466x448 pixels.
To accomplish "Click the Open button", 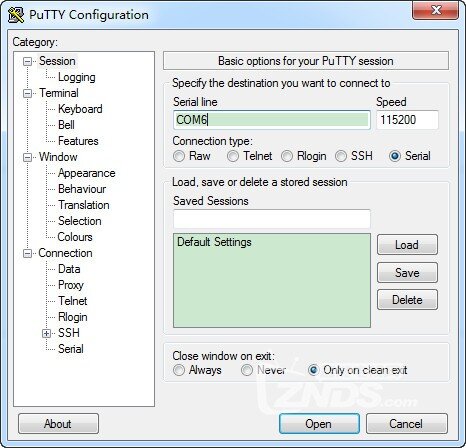I will coord(319,424).
